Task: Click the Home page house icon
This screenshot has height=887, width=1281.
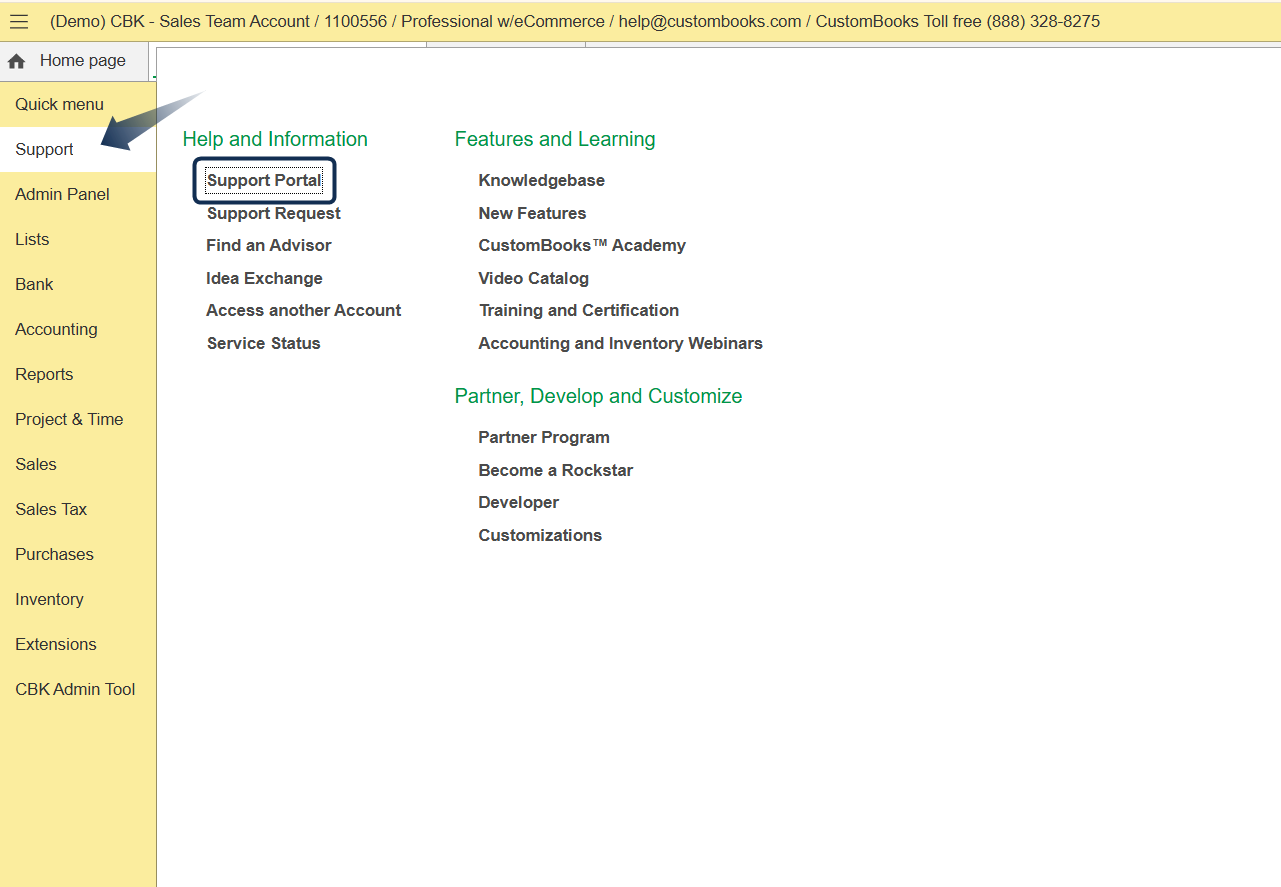Action: (x=16, y=62)
